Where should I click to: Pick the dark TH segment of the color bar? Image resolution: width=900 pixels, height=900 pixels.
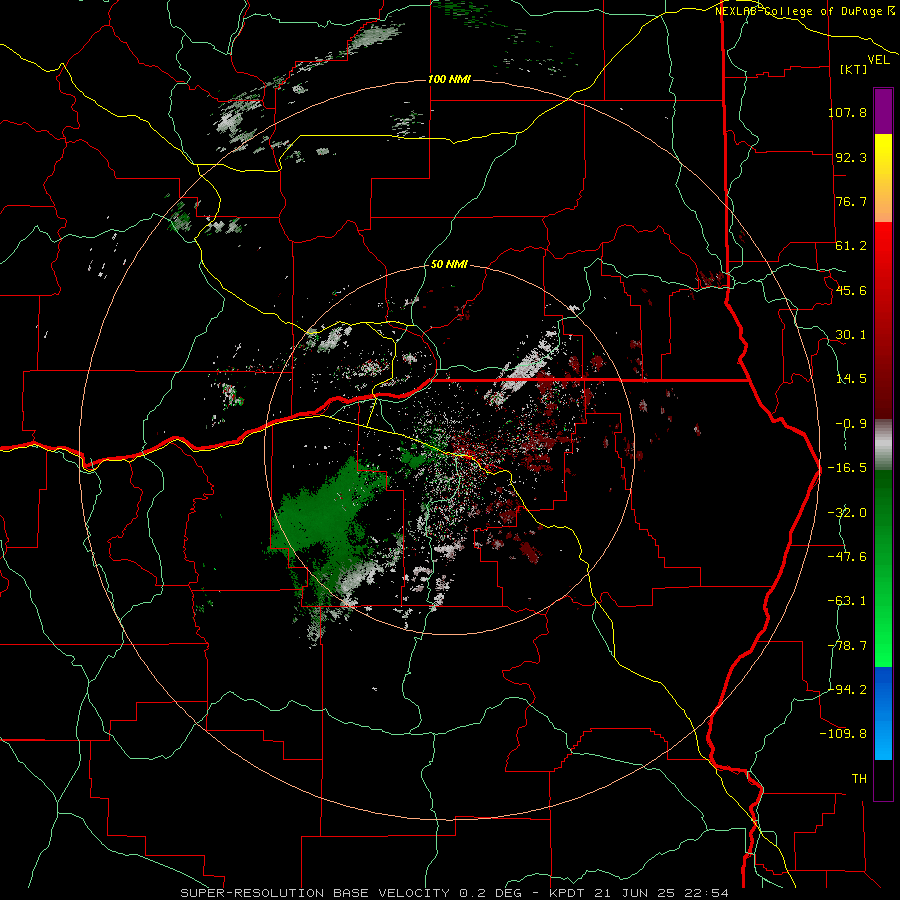click(x=883, y=779)
